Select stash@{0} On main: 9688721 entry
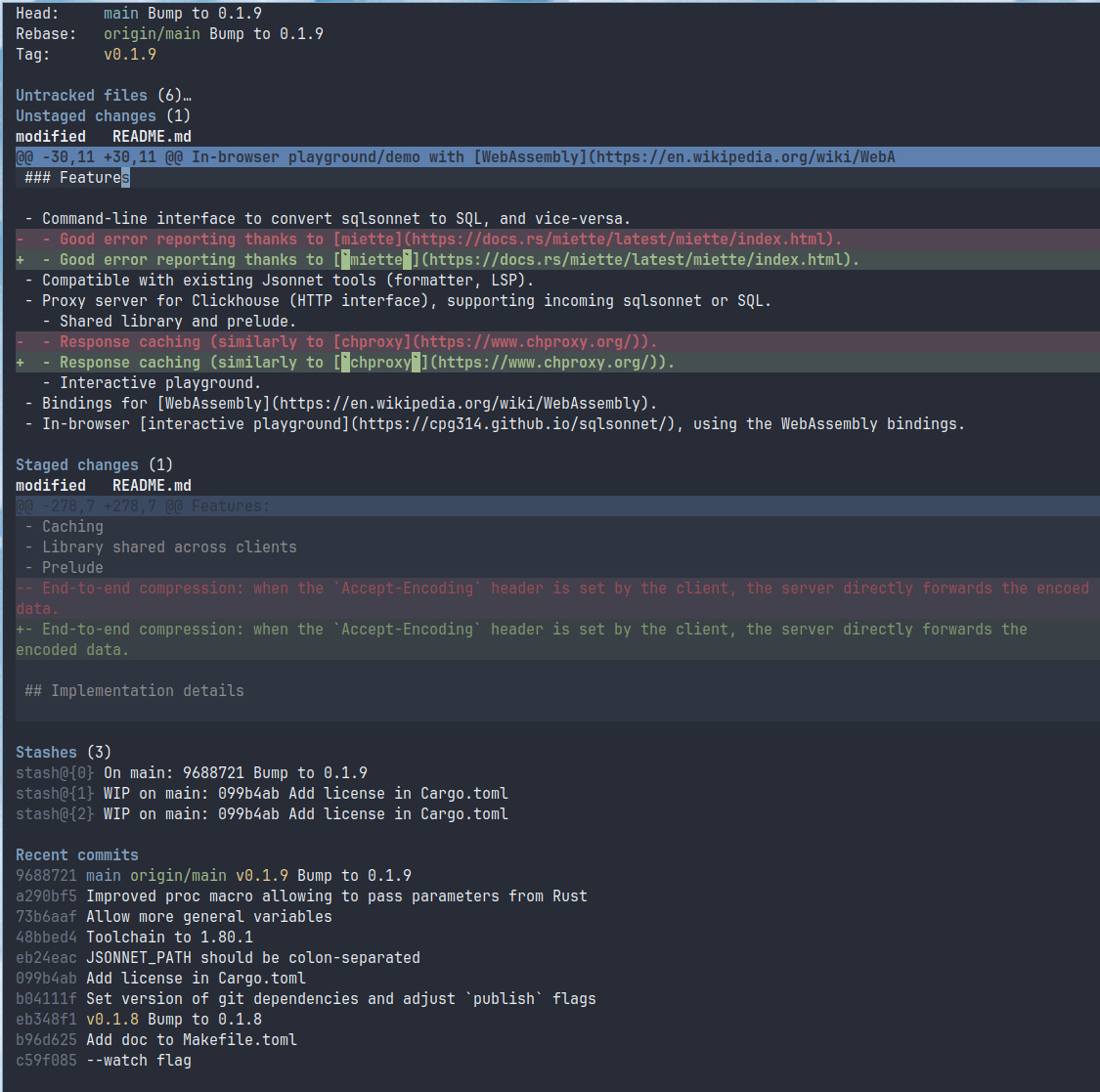Viewport: 1100px width, 1092px height. click(x=192, y=773)
